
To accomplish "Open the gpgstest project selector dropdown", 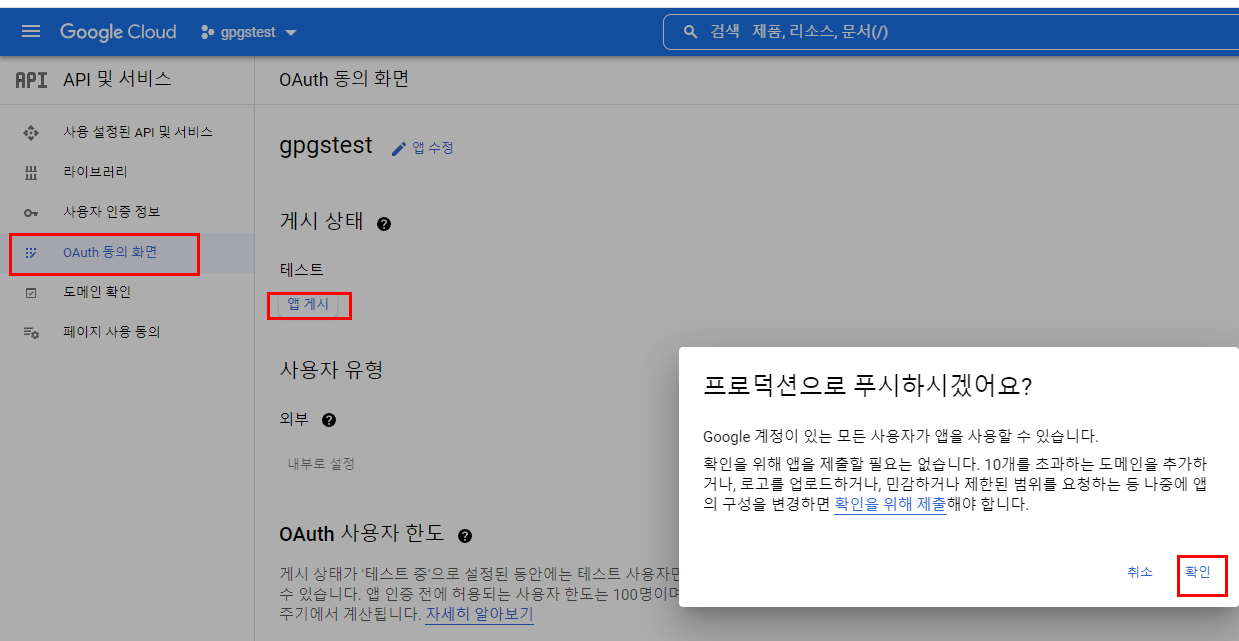I will coord(249,32).
